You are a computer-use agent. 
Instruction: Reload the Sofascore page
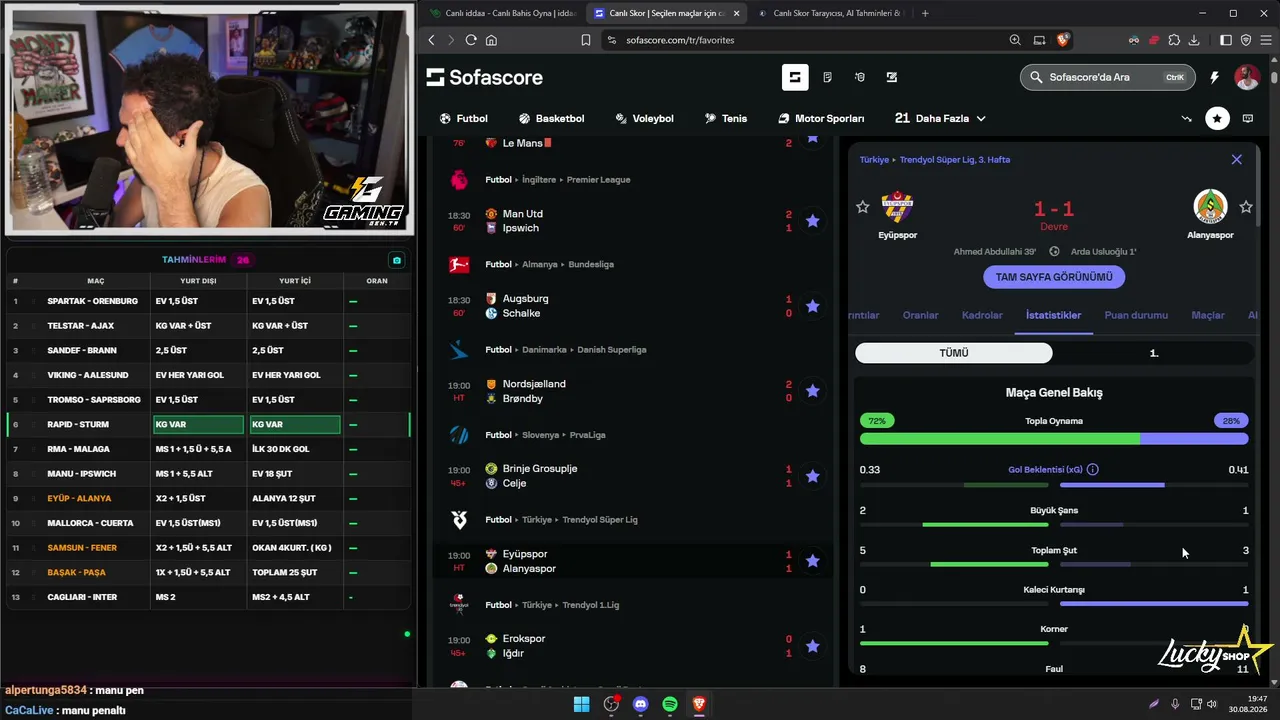469,40
